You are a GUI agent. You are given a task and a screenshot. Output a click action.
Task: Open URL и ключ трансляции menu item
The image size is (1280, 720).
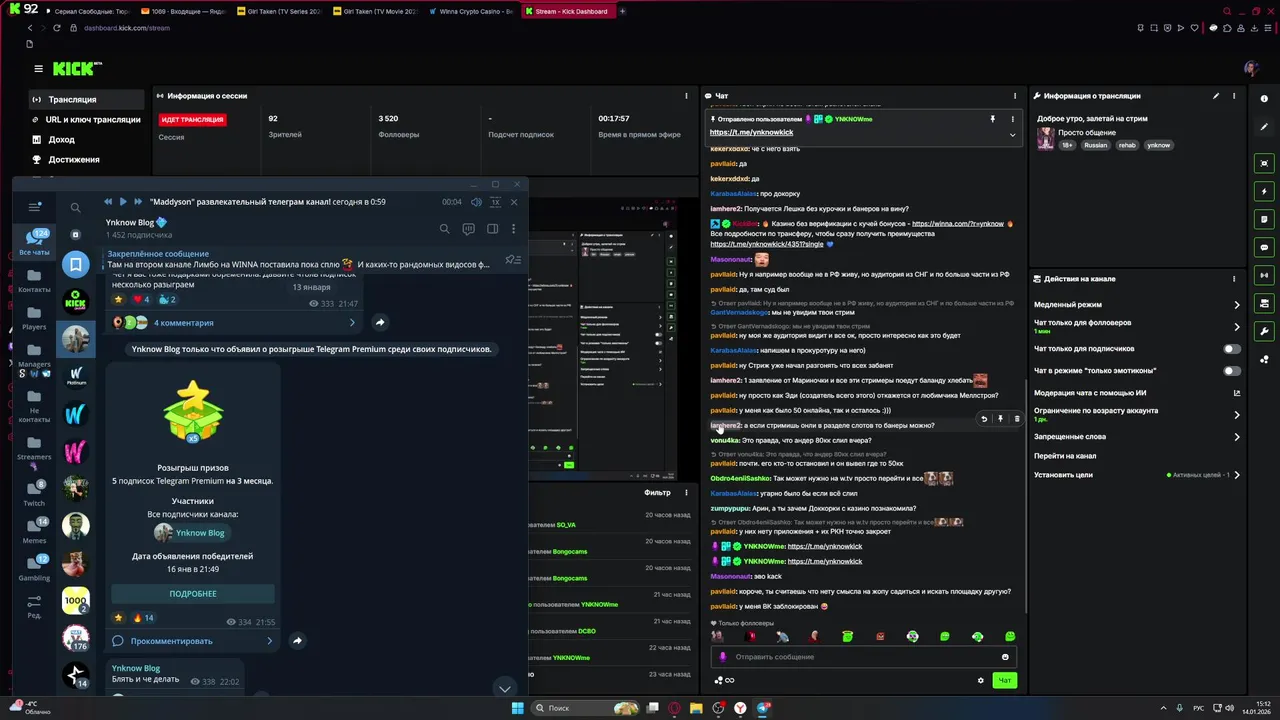click(x=87, y=120)
